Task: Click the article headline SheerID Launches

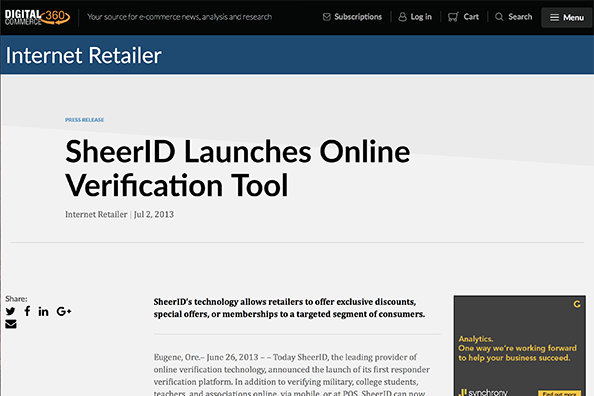Action: pyautogui.click(x=238, y=168)
